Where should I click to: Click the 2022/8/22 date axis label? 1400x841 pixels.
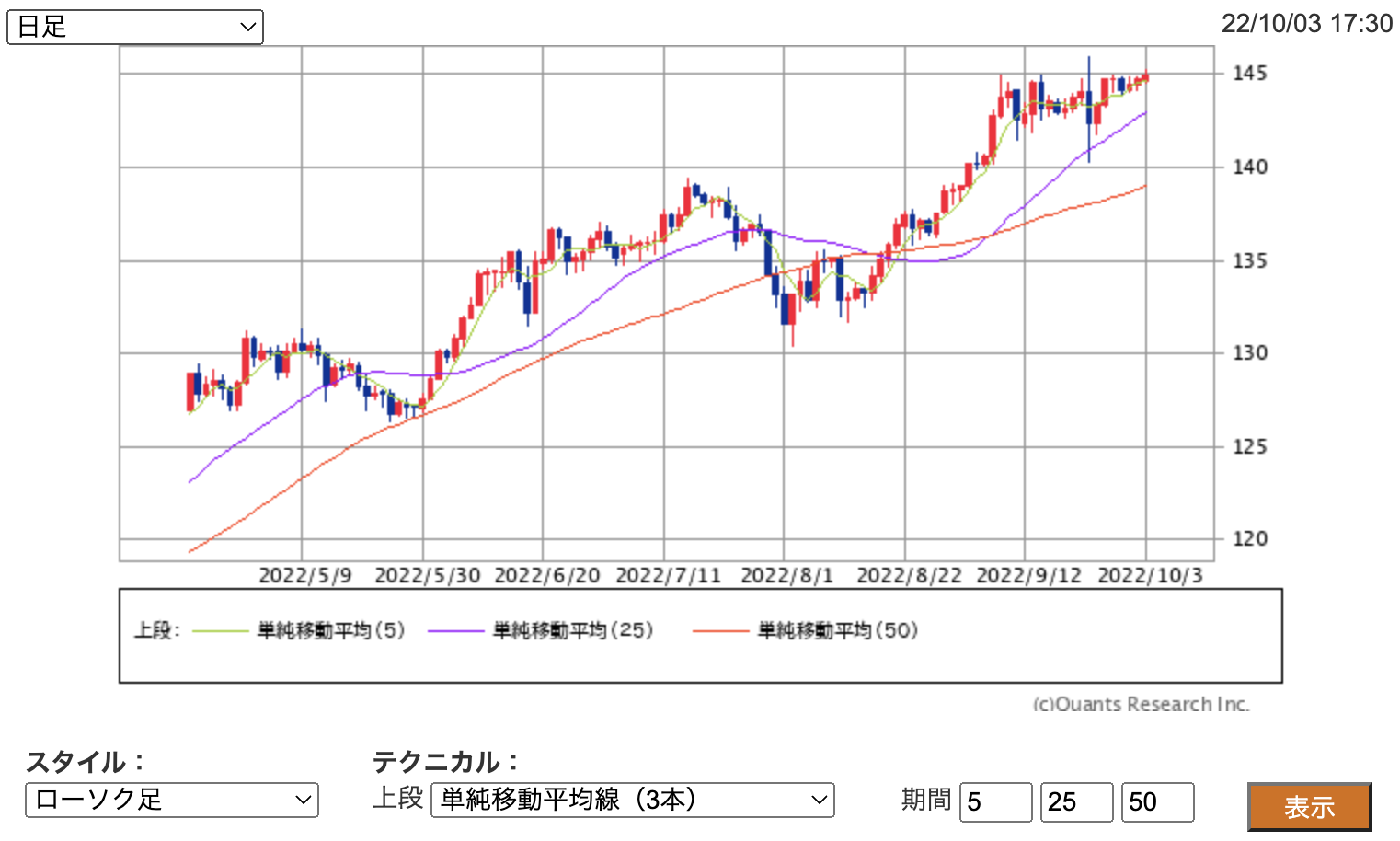click(x=910, y=576)
